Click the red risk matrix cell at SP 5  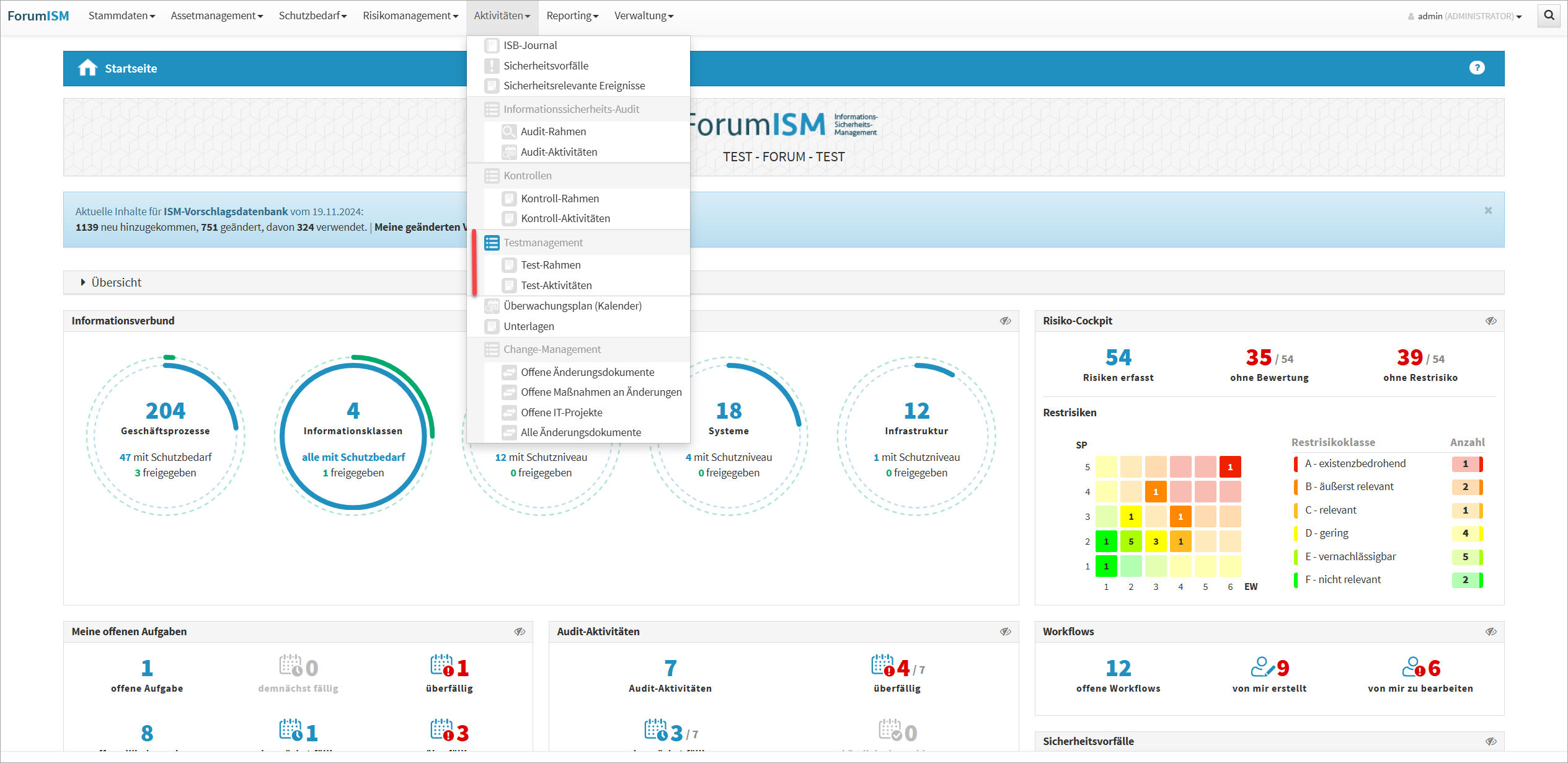[x=1229, y=466]
